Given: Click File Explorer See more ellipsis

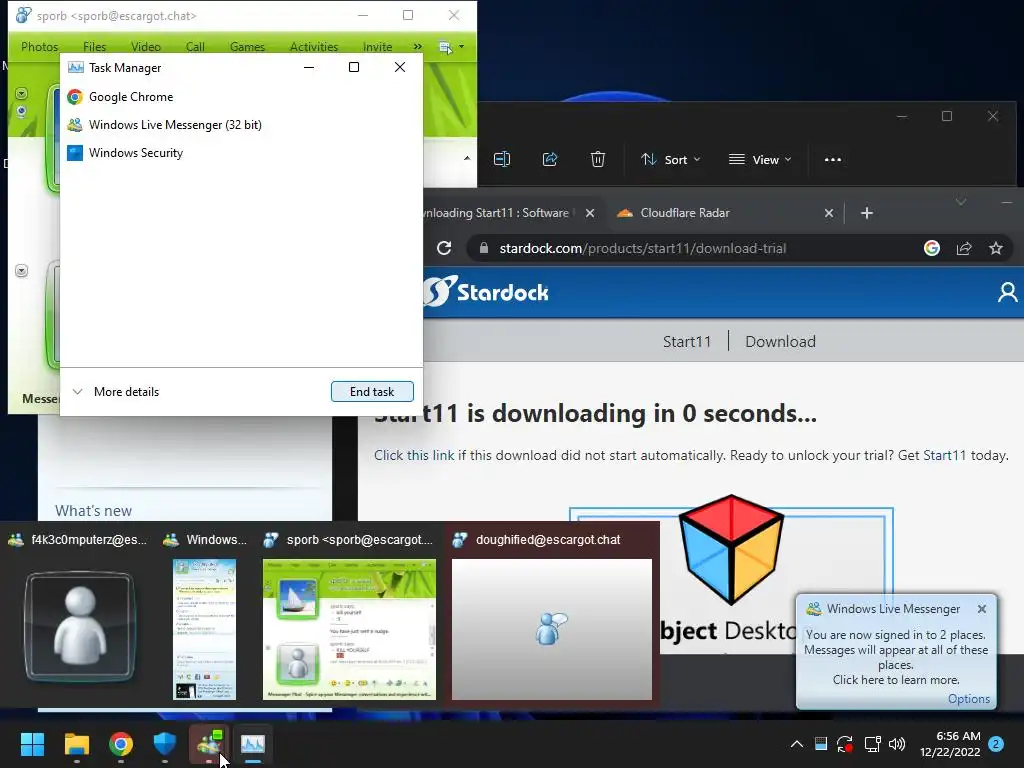Looking at the screenshot, I should point(833,159).
